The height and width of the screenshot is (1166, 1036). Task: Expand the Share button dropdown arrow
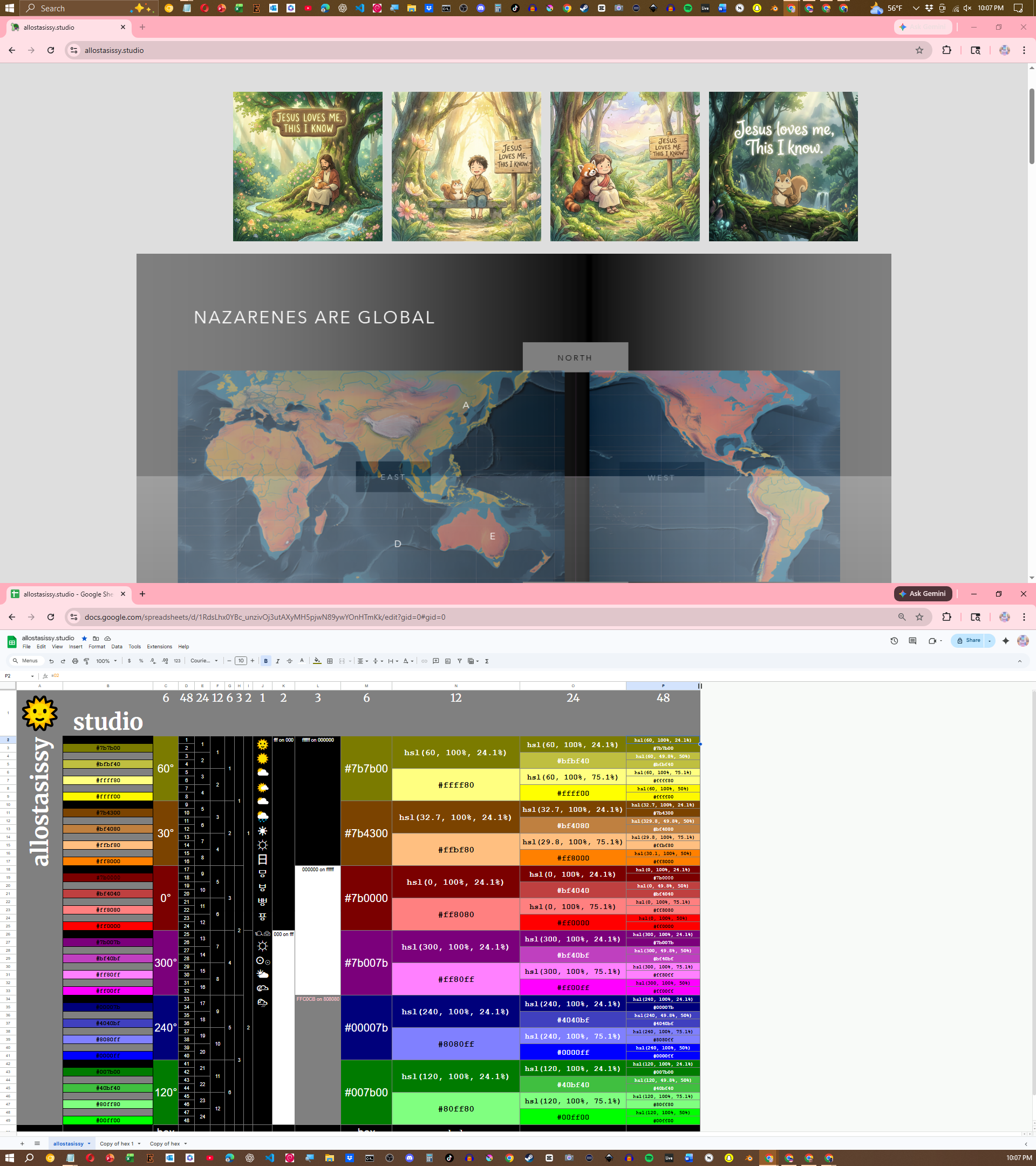click(990, 641)
